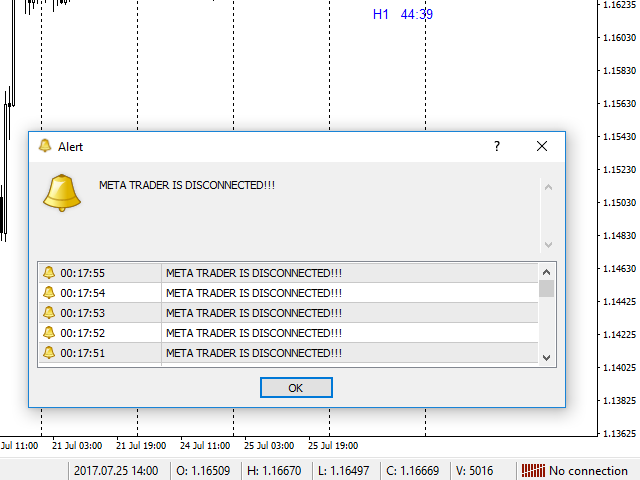Click the No connection status indicator
The height and width of the screenshot is (480, 640).
pos(587,471)
